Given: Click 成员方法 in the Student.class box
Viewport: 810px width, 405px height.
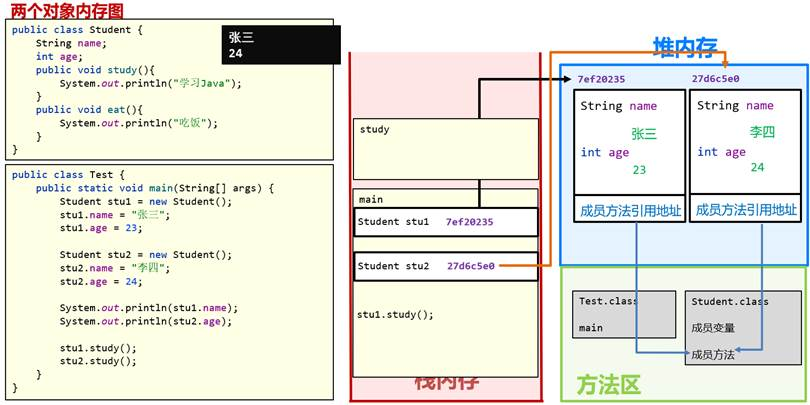Looking at the screenshot, I should pos(713,354).
